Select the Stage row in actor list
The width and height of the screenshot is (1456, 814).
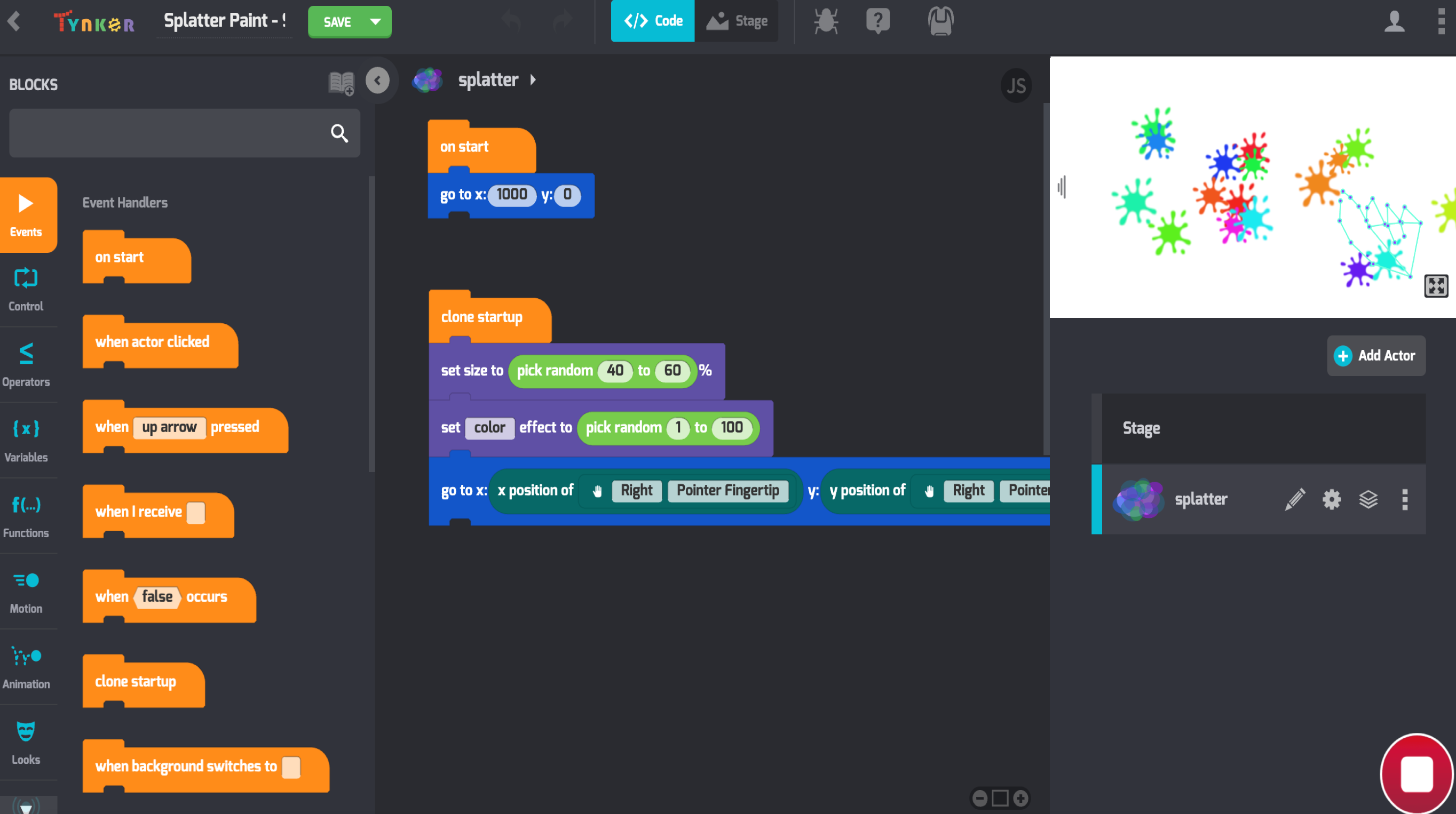(1258, 429)
